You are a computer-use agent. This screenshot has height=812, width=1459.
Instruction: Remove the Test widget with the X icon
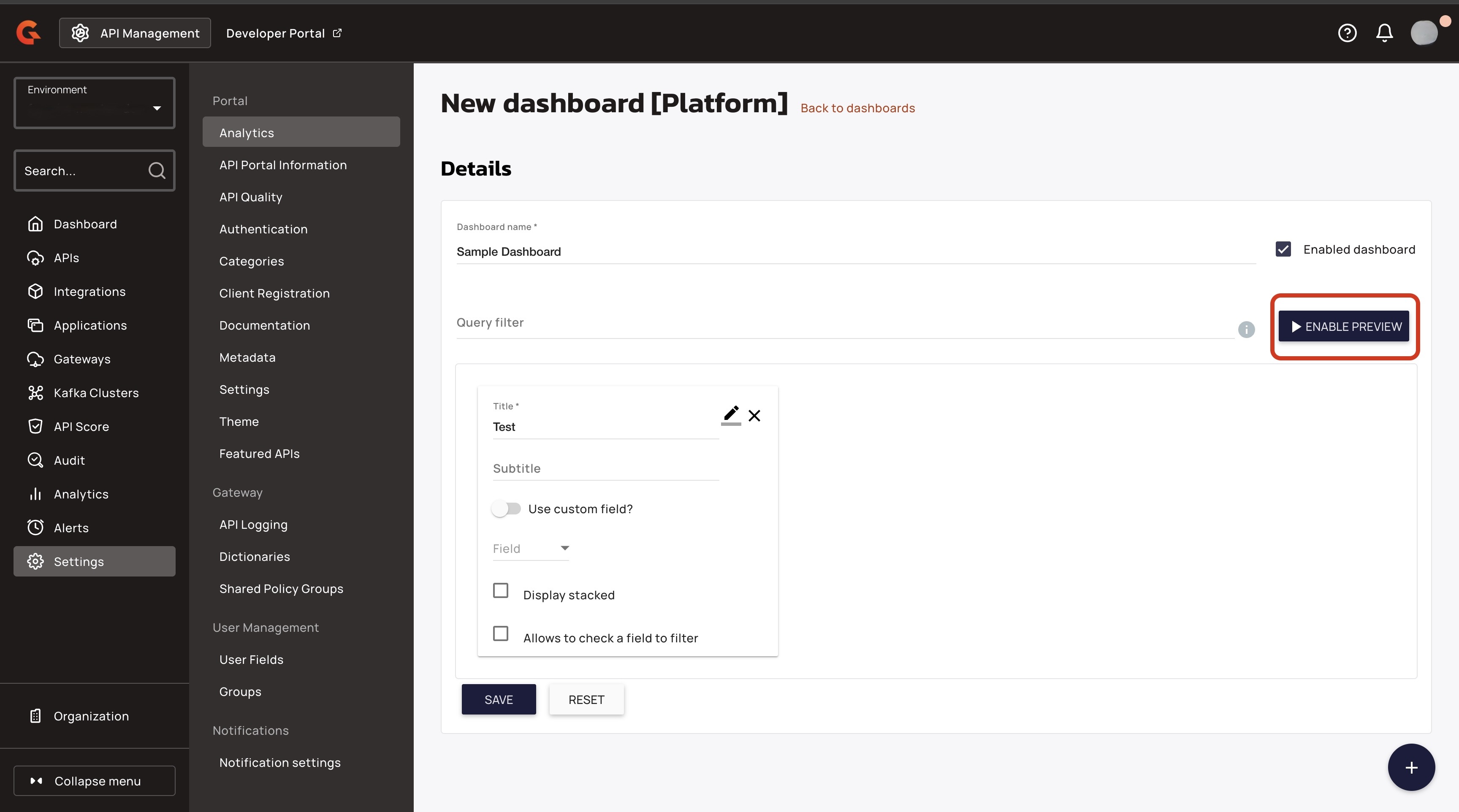coord(754,416)
